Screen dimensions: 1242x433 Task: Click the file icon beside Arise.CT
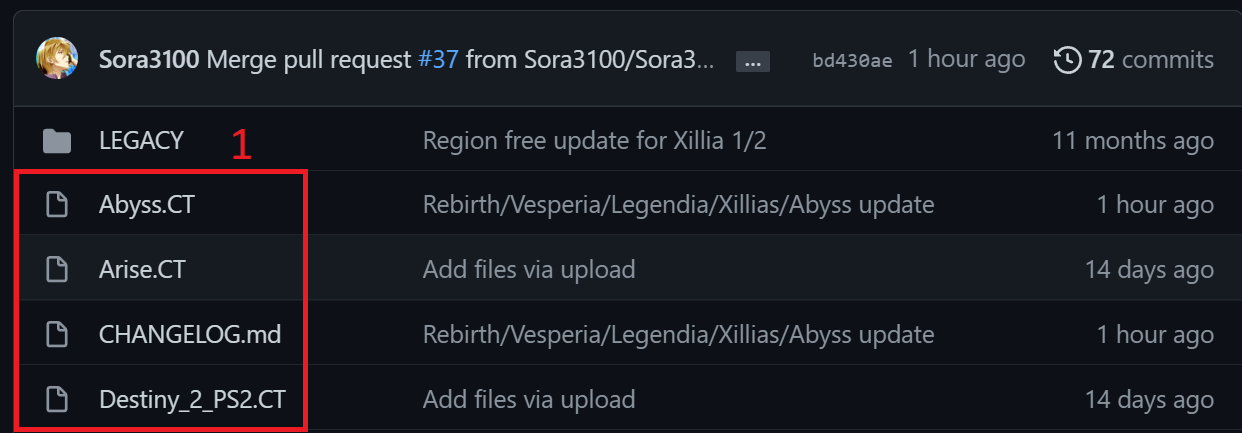tap(58, 269)
